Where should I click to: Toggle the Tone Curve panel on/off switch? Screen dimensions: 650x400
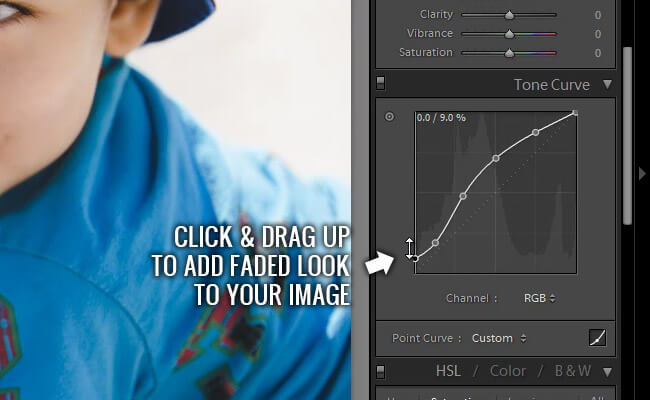(381, 84)
